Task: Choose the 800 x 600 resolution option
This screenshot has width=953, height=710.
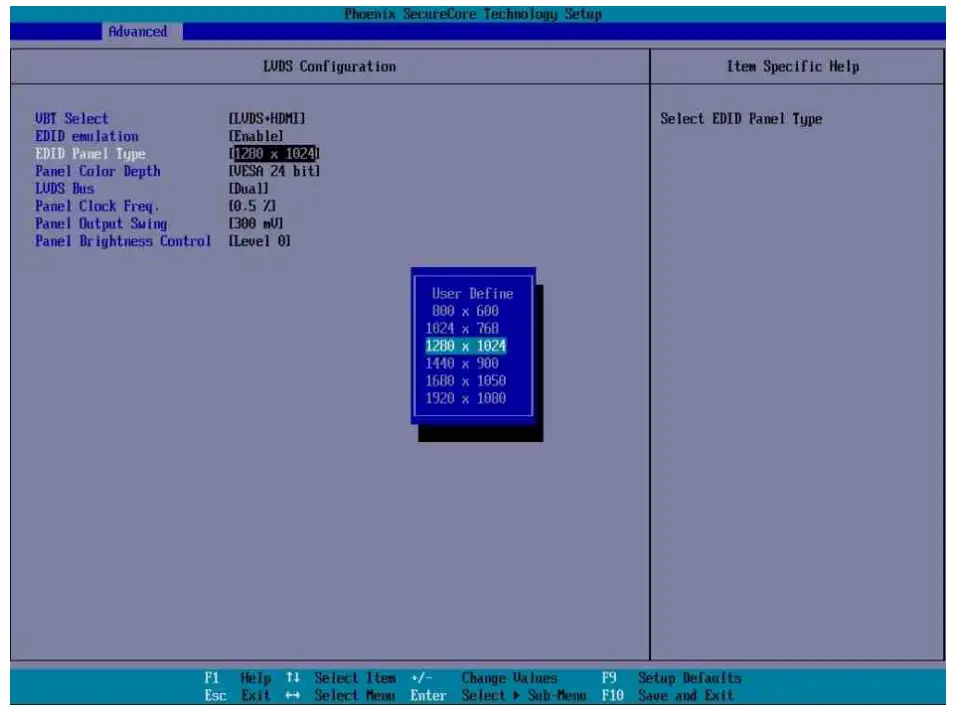Action: pyautogui.click(x=470, y=311)
